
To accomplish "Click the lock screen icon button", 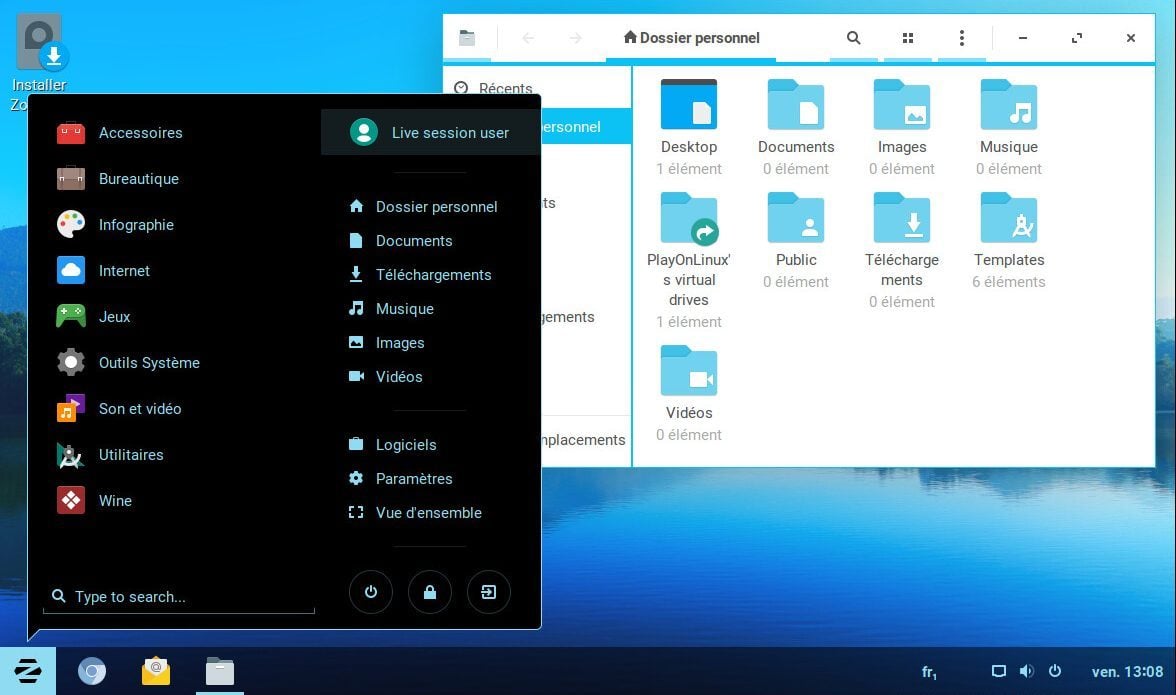I will click(x=430, y=592).
